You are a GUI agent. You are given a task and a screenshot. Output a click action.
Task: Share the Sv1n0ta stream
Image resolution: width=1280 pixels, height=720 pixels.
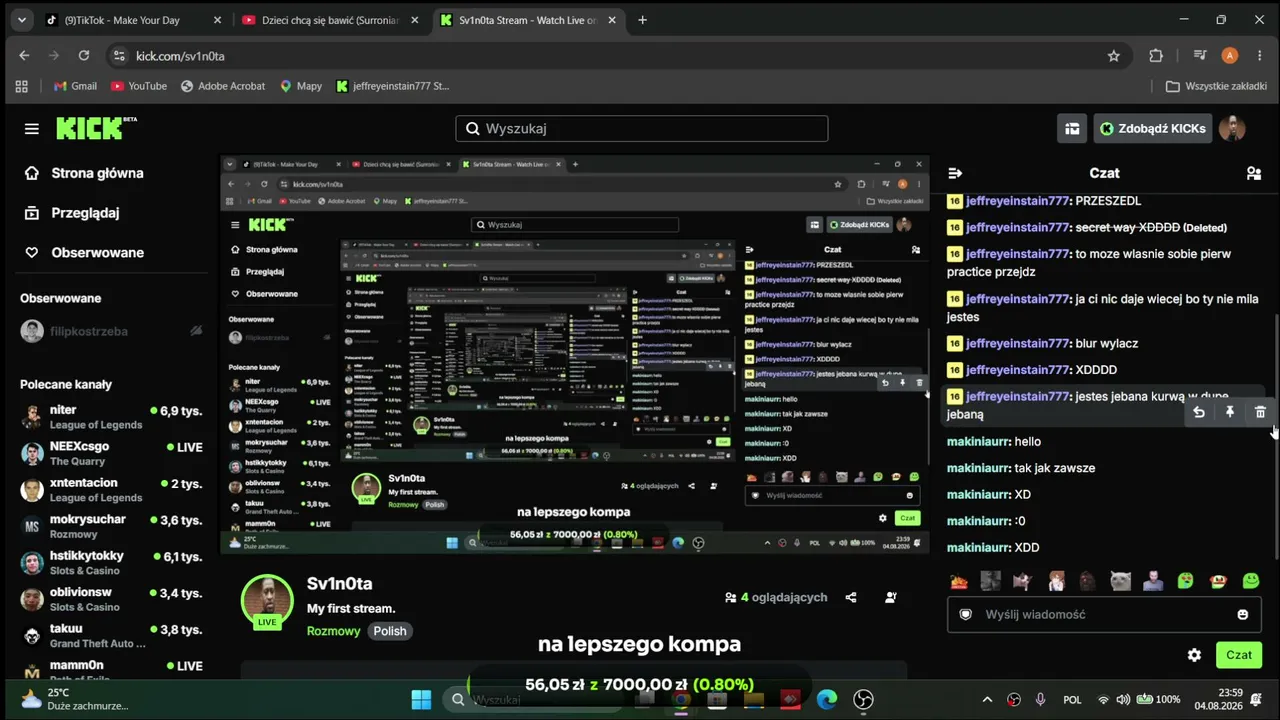pos(851,597)
